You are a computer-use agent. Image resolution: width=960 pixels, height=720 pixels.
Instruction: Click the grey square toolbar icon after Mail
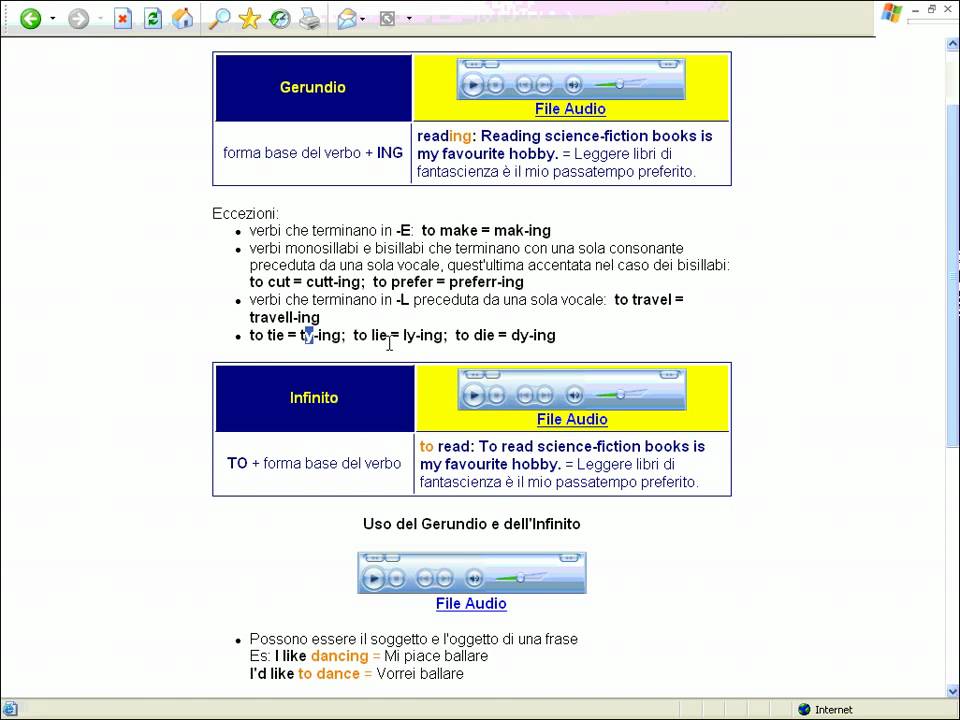(388, 18)
